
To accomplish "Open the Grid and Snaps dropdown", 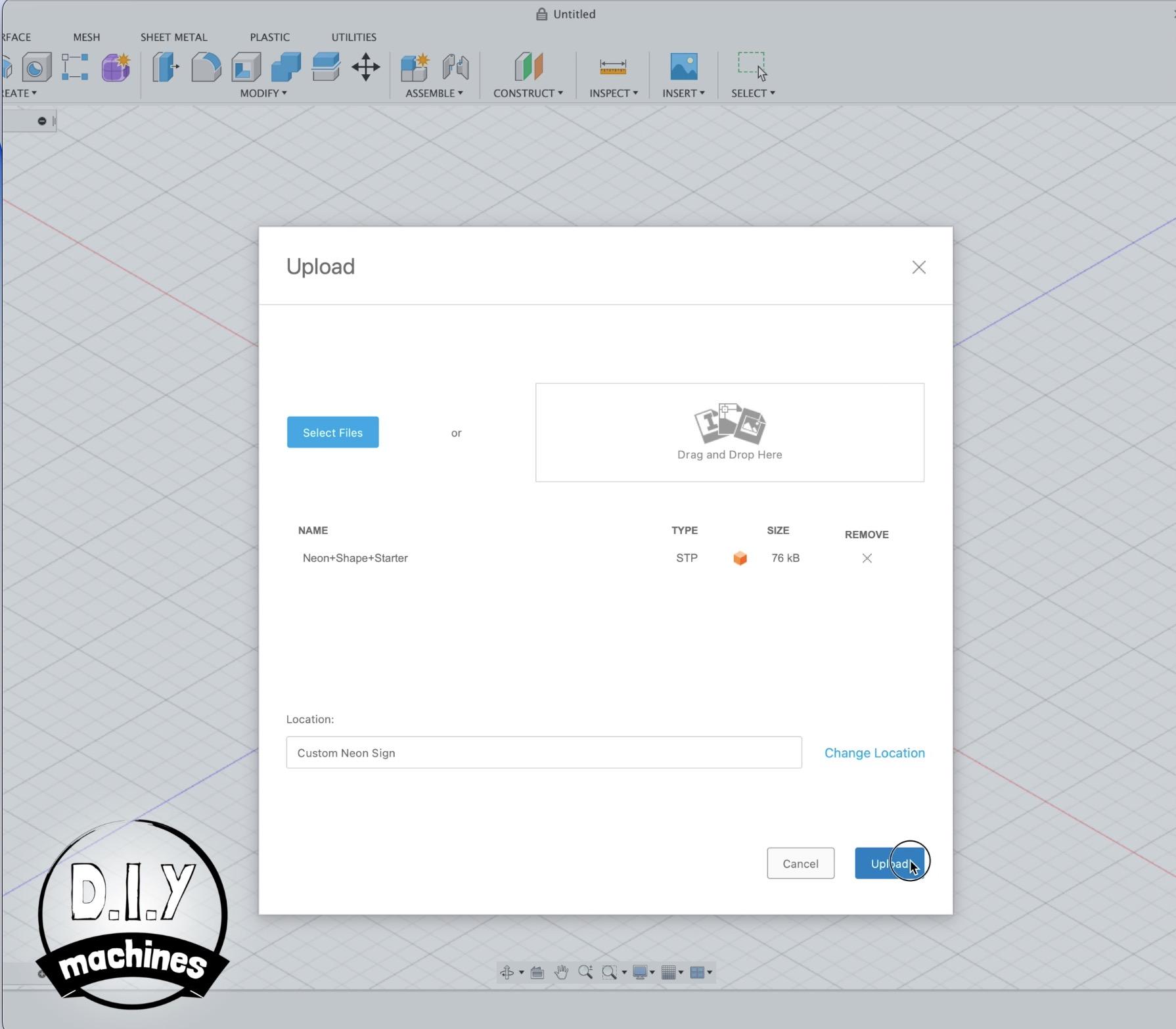I will coord(672,972).
